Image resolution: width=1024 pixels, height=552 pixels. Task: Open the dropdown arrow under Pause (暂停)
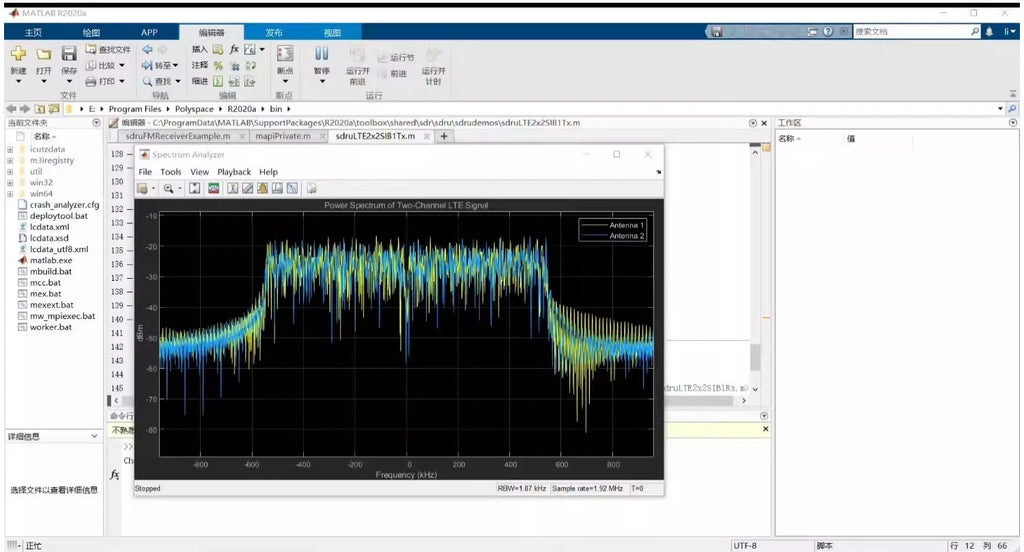click(322, 82)
